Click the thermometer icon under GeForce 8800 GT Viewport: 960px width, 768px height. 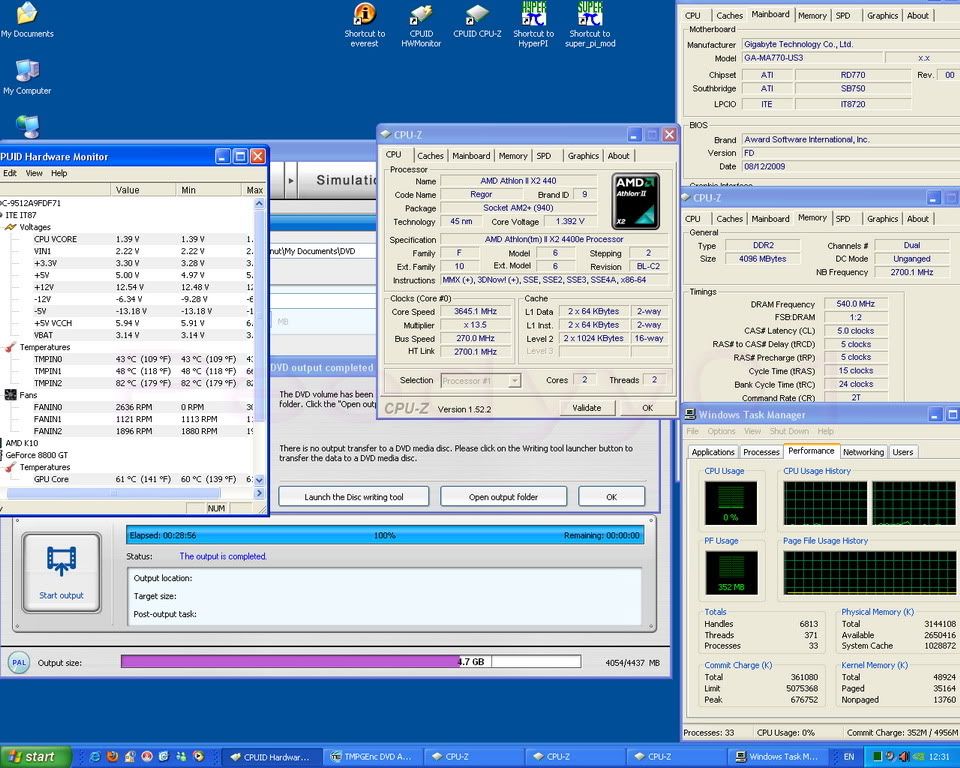[10, 467]
